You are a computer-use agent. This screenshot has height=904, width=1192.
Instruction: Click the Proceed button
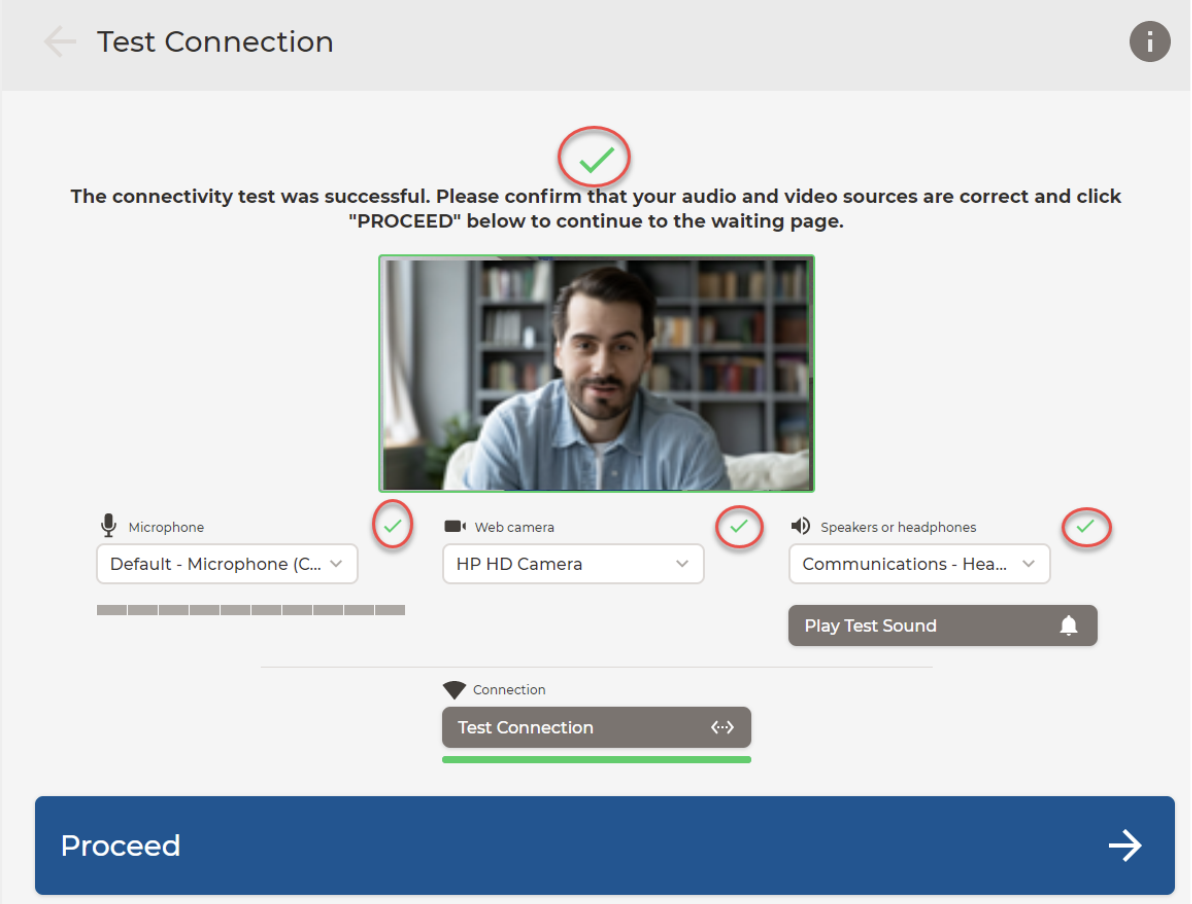605,845
